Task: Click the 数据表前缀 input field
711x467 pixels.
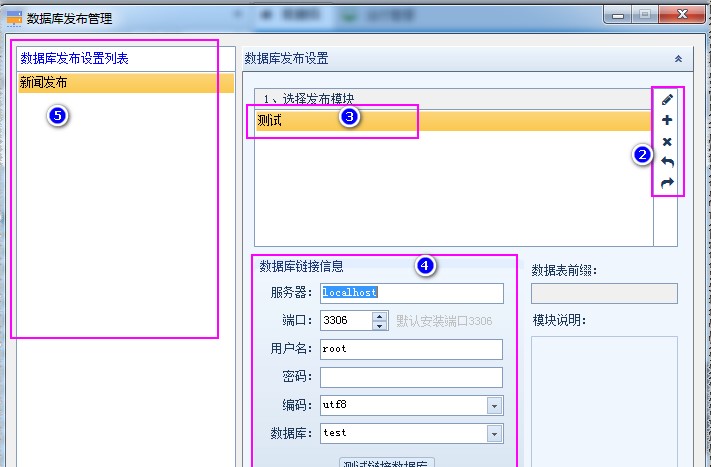Action: pyautogui.click(x=604, y=293)
